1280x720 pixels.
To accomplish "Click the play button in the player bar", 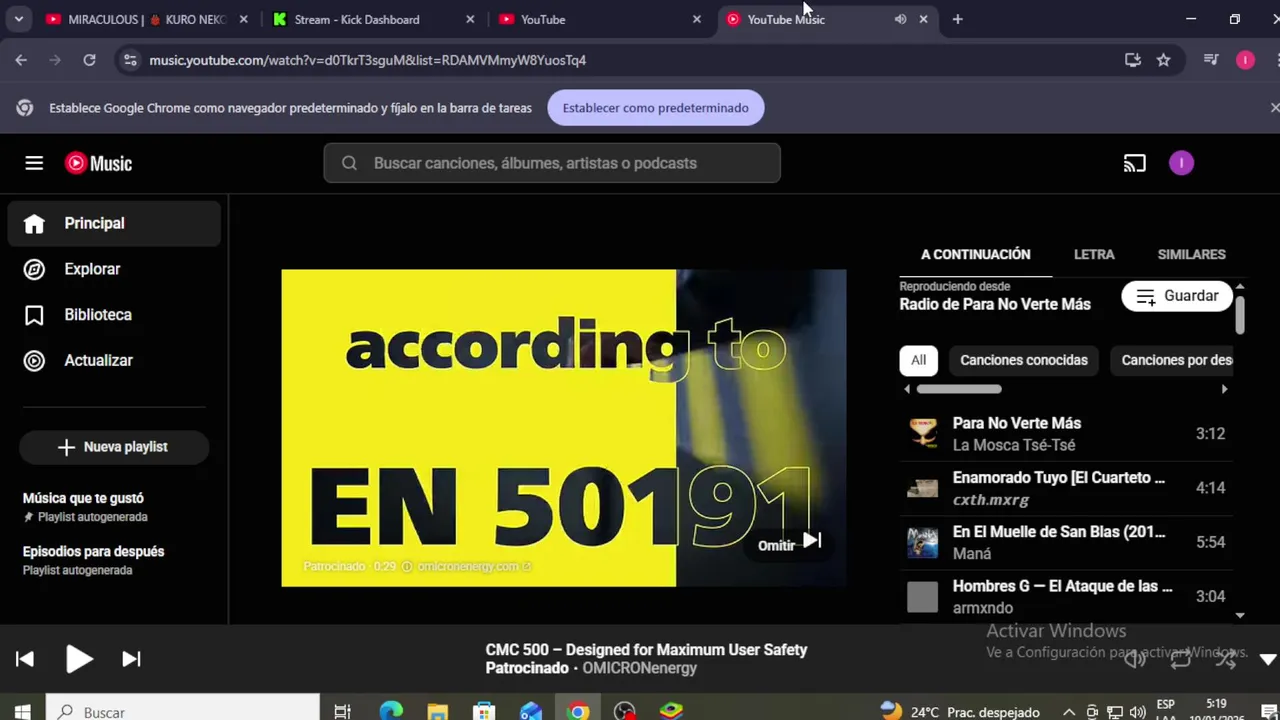I will [79, 658].
